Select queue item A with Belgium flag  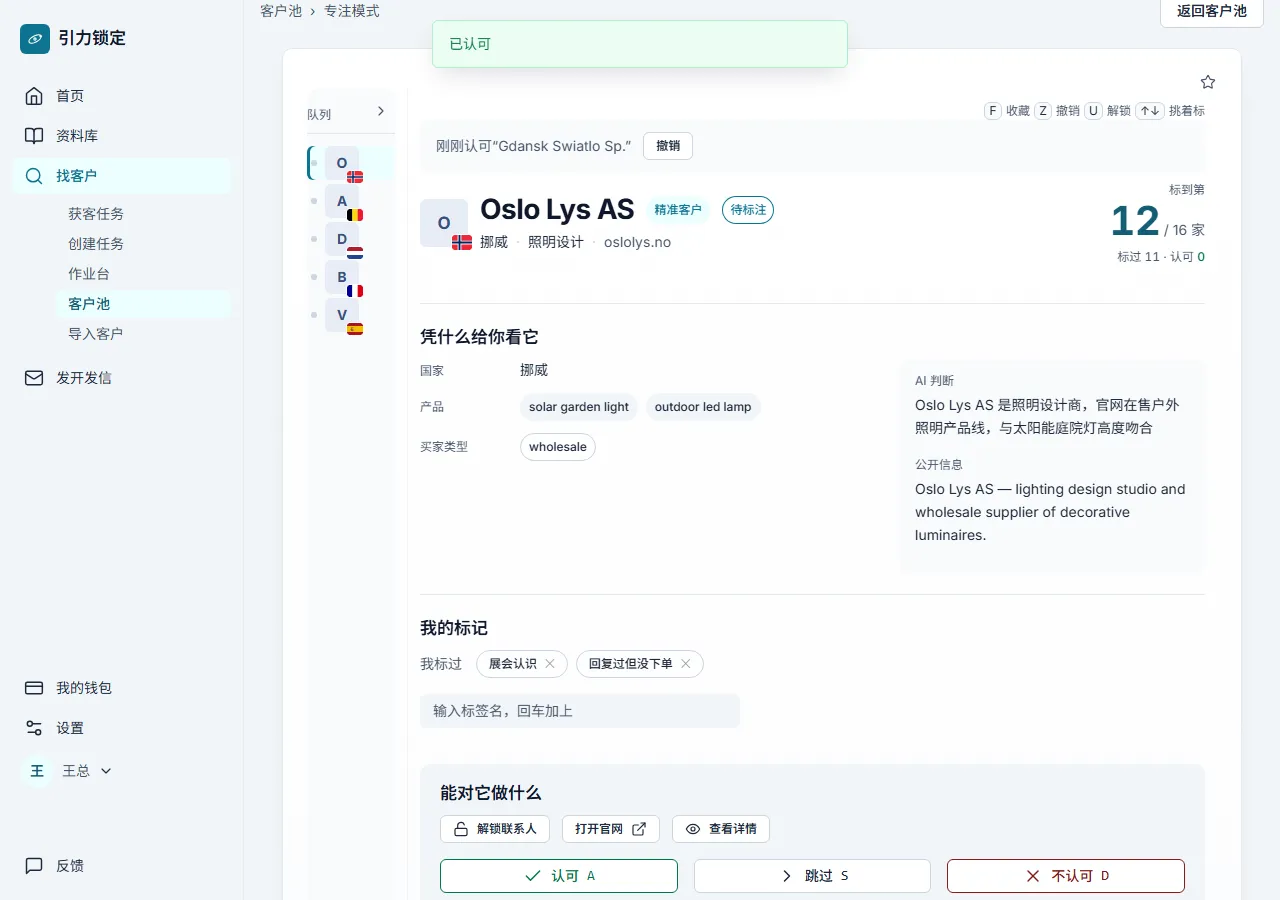(351, 201)
